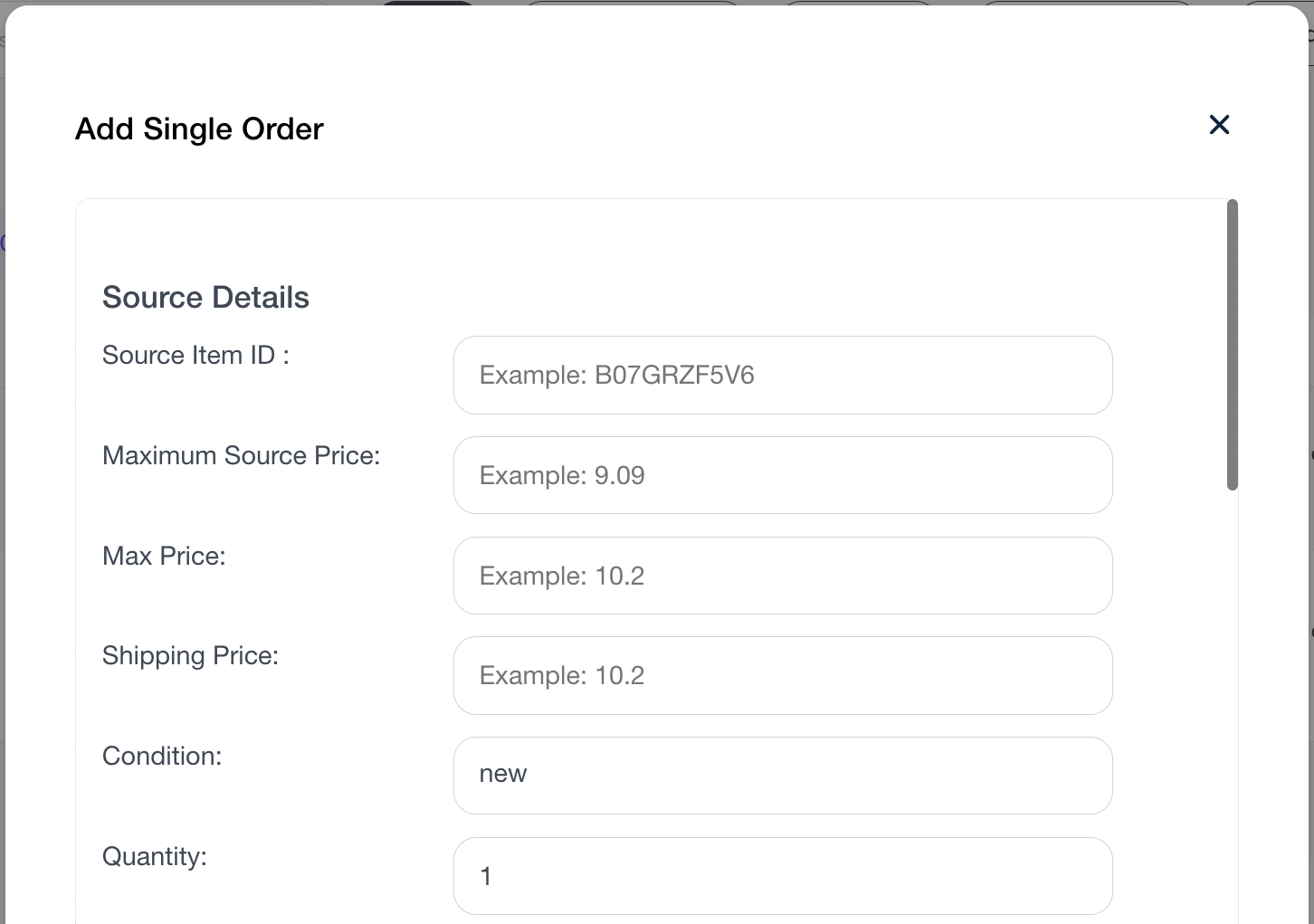Click the 'Source Item ID :' label

(x=195, y=355)
